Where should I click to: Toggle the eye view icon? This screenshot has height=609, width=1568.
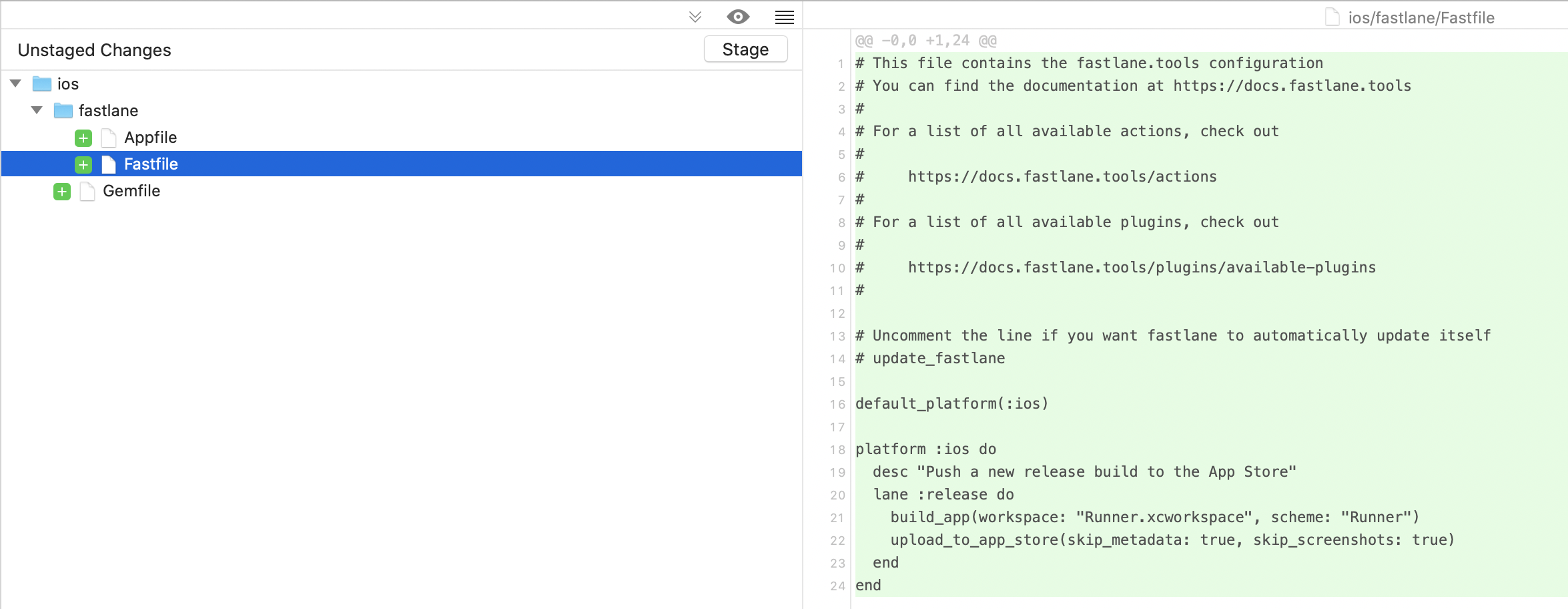[738, 17]
